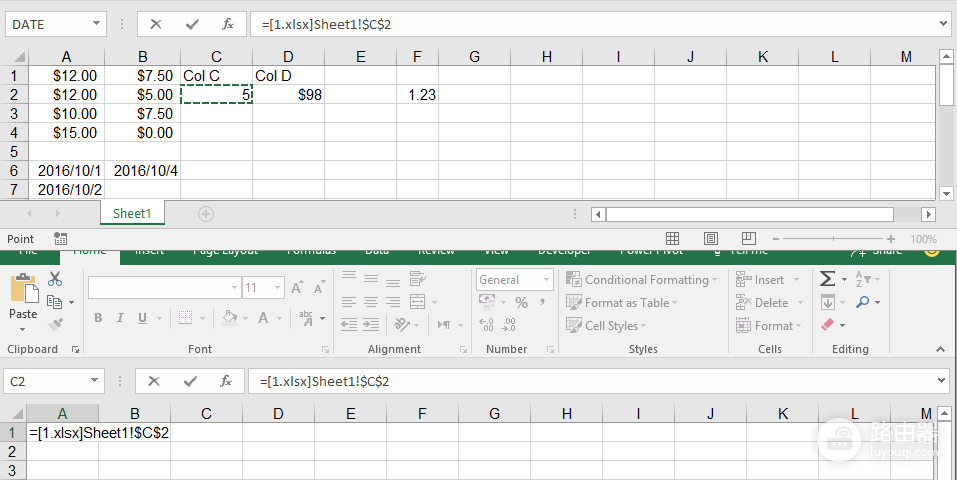Image resolution: width=957 pixels, height=480 pixels.
Task: Add new sheet with plus button
Action: click(x=206, y=214)
